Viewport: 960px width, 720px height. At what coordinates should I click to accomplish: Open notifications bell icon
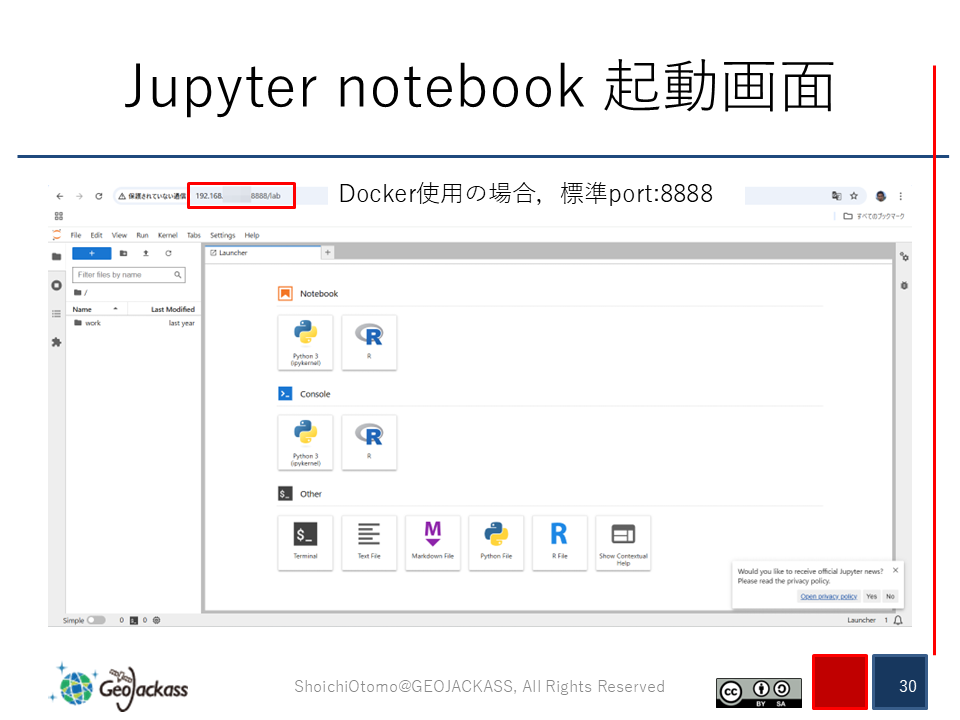(898, 620)
